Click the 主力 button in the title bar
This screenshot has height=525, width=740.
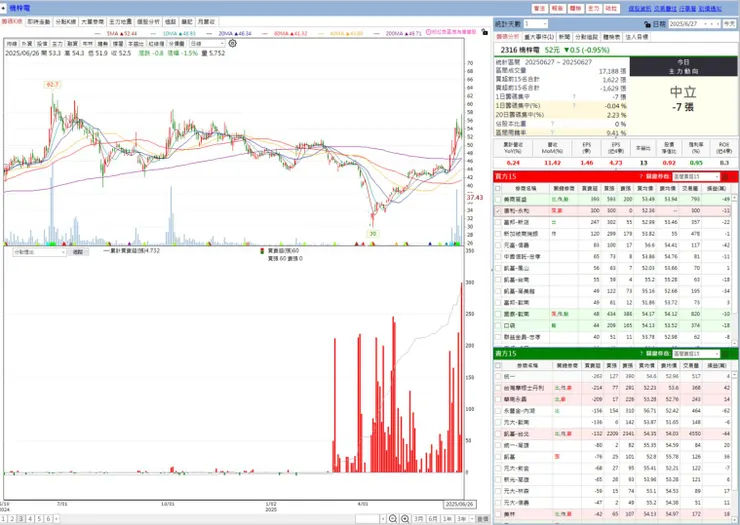coord(593,8)
